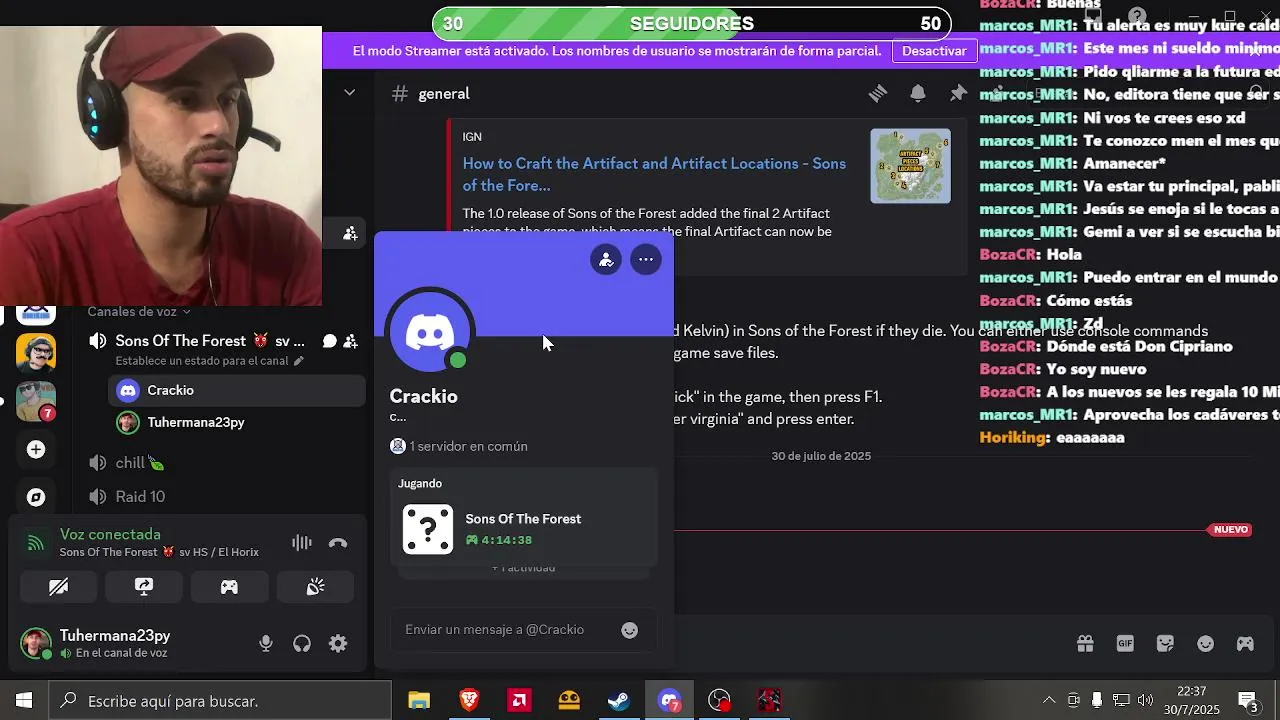Screen dimensions: 1280x720
Task: Disconnect from voice with hang-up icon
Action: tap(338, 543)
